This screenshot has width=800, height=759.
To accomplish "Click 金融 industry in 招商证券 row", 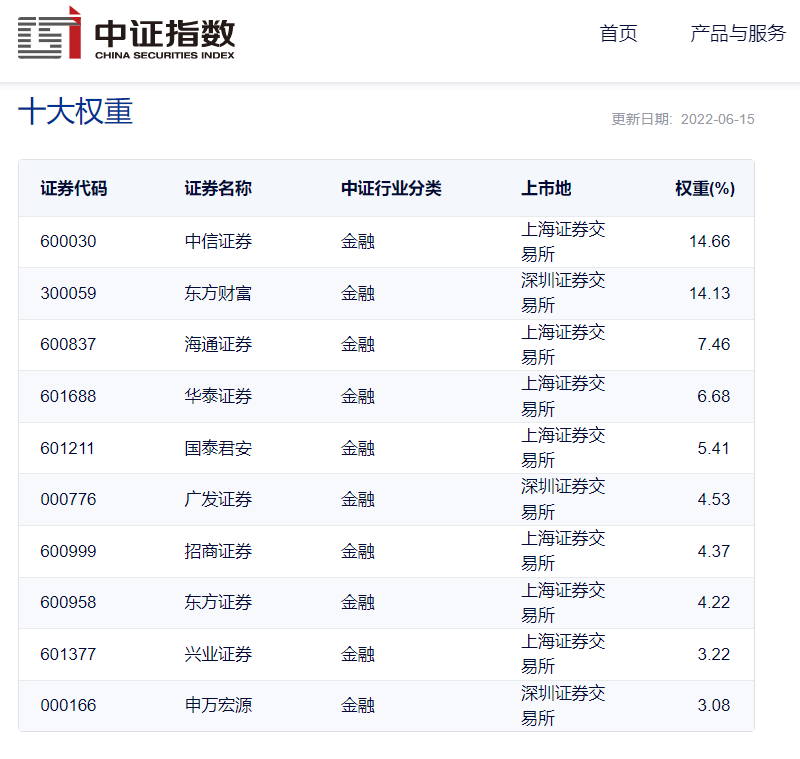I will [358, 551].
